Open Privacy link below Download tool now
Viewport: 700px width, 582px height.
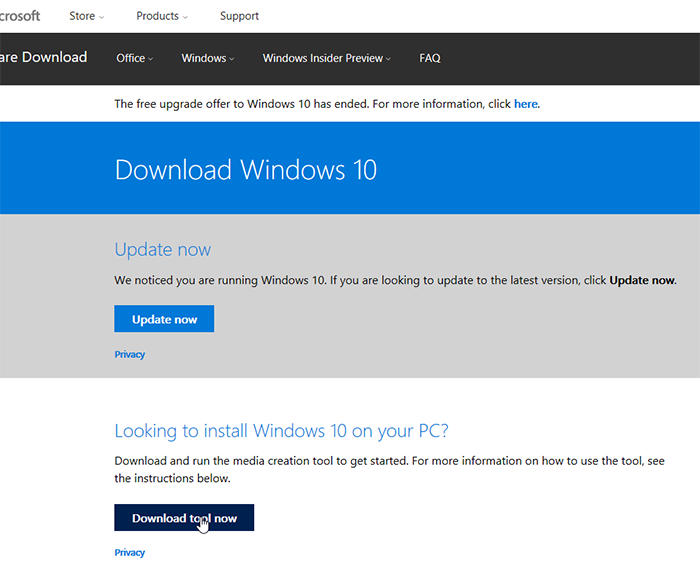point(129,553)
